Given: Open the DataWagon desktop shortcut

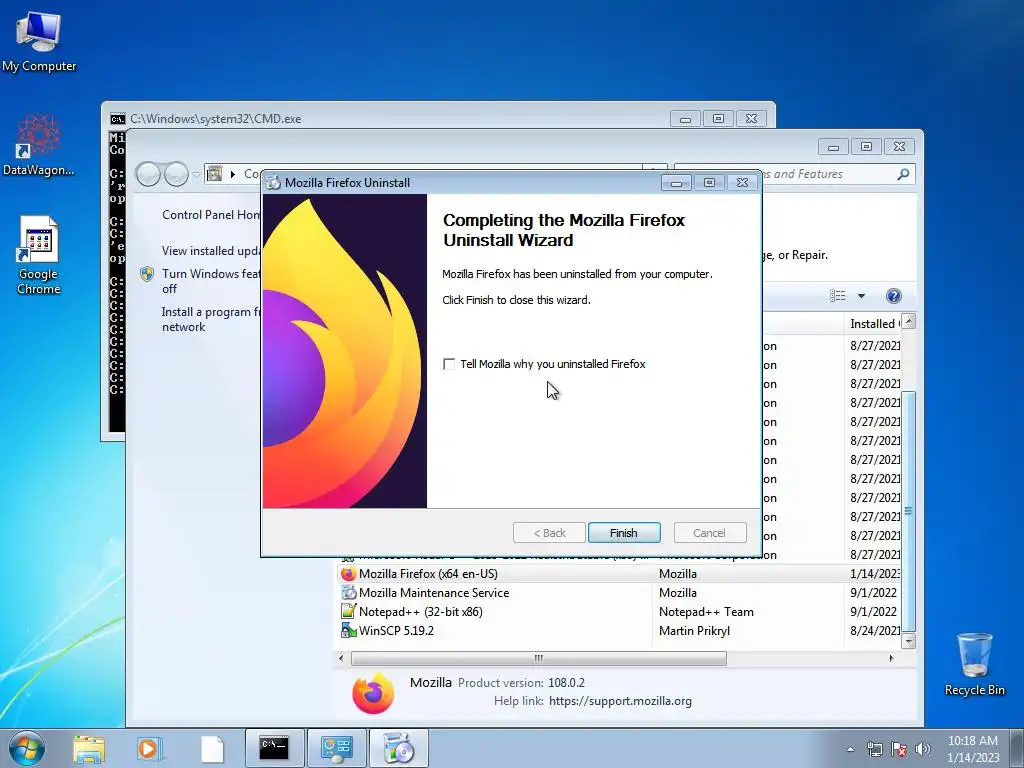Looking at the screenshot, I should click(x=39, y=145).
